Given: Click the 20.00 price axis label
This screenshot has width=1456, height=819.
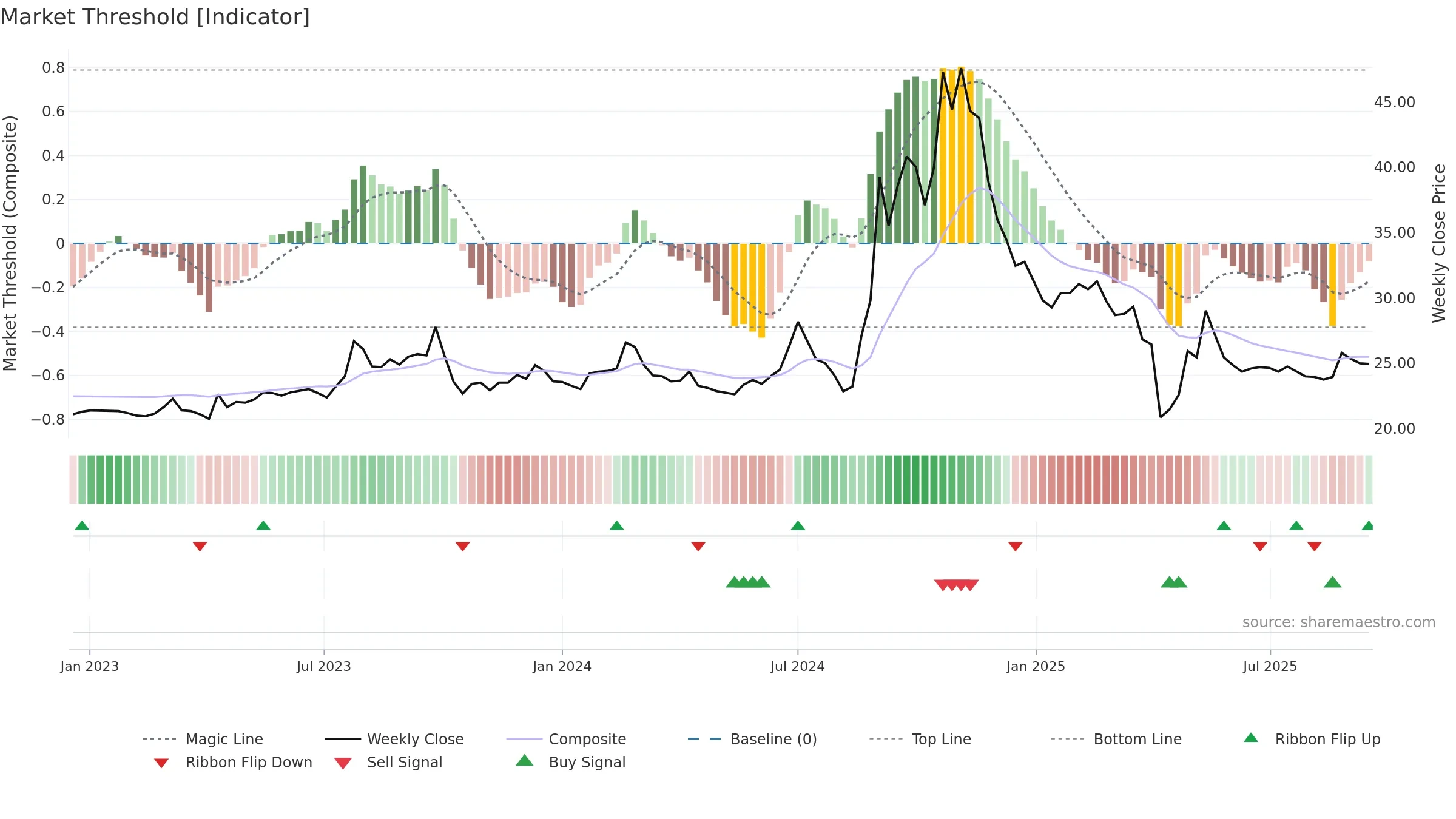Looking at the screenshot, I should pos(1395,428).
